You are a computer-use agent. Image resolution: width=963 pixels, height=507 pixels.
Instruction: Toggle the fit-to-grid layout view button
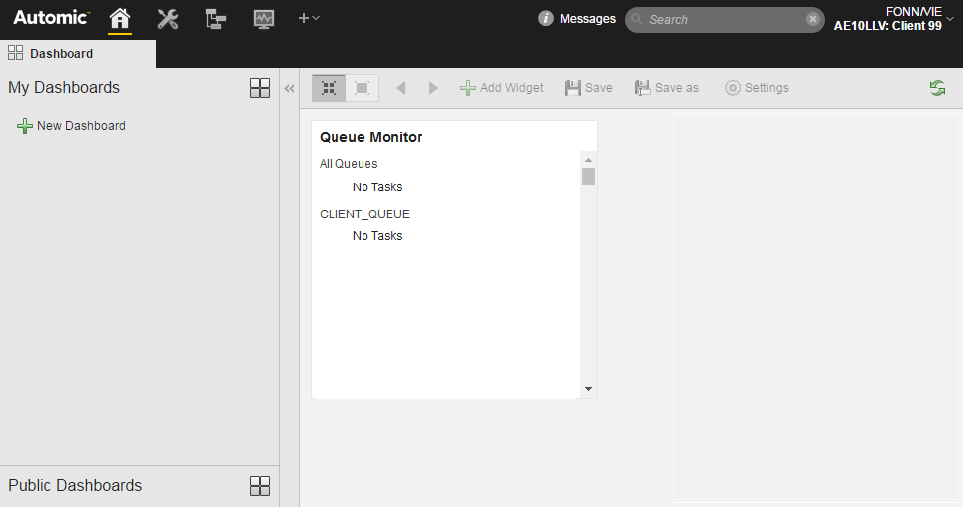point(329,88)
